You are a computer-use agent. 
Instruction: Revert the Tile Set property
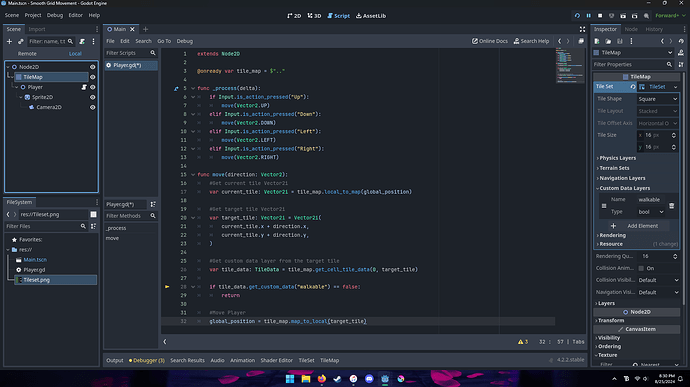pos(633,87)
